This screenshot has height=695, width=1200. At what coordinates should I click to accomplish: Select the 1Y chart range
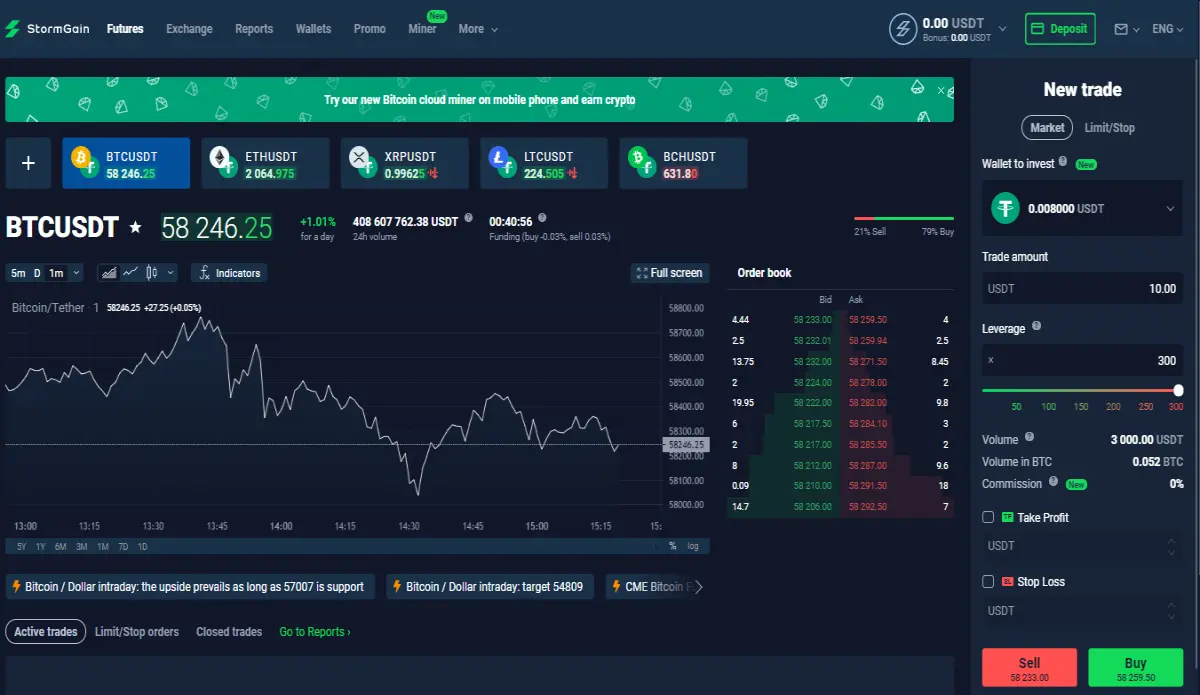(40, 546)
